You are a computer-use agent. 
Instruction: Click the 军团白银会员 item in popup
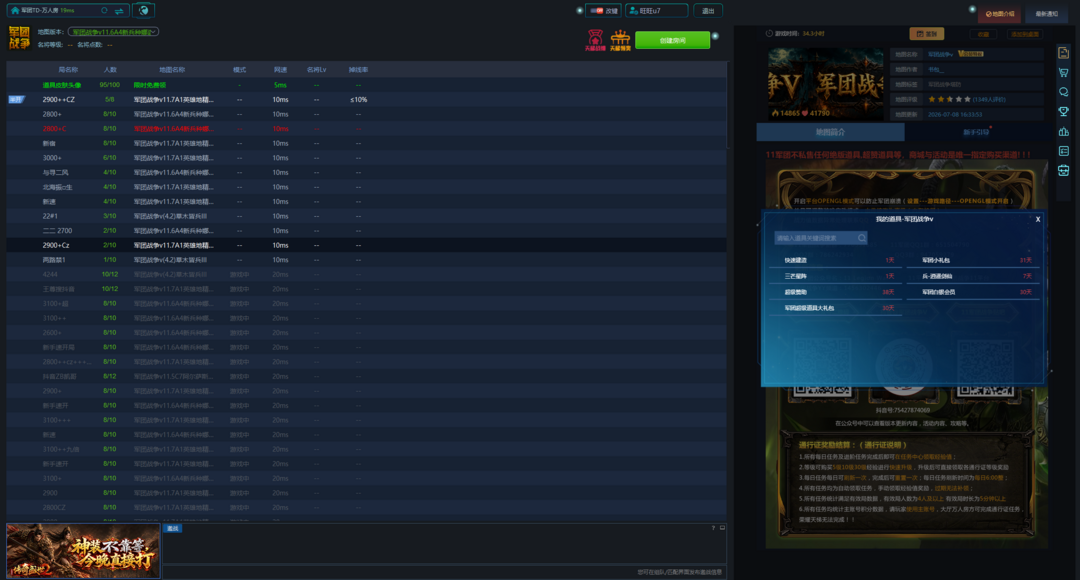click(973, 292)
